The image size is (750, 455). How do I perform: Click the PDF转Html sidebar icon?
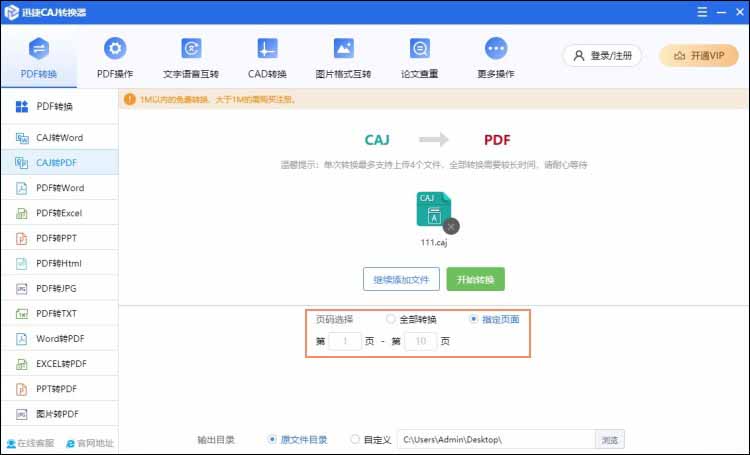pos(22,263)
